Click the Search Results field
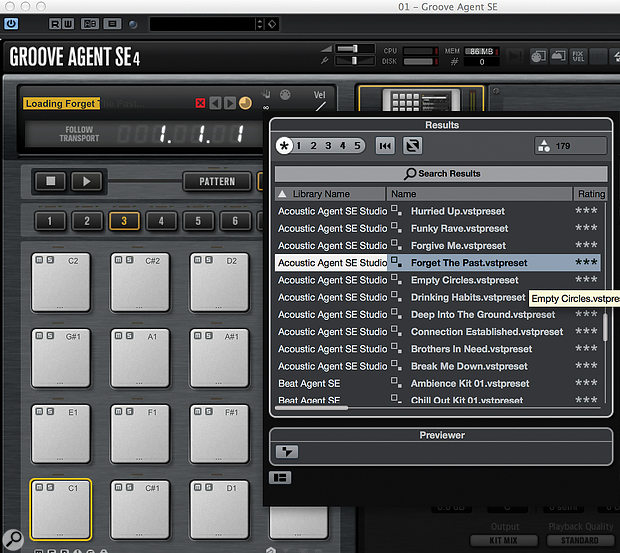 coord(441,174)
